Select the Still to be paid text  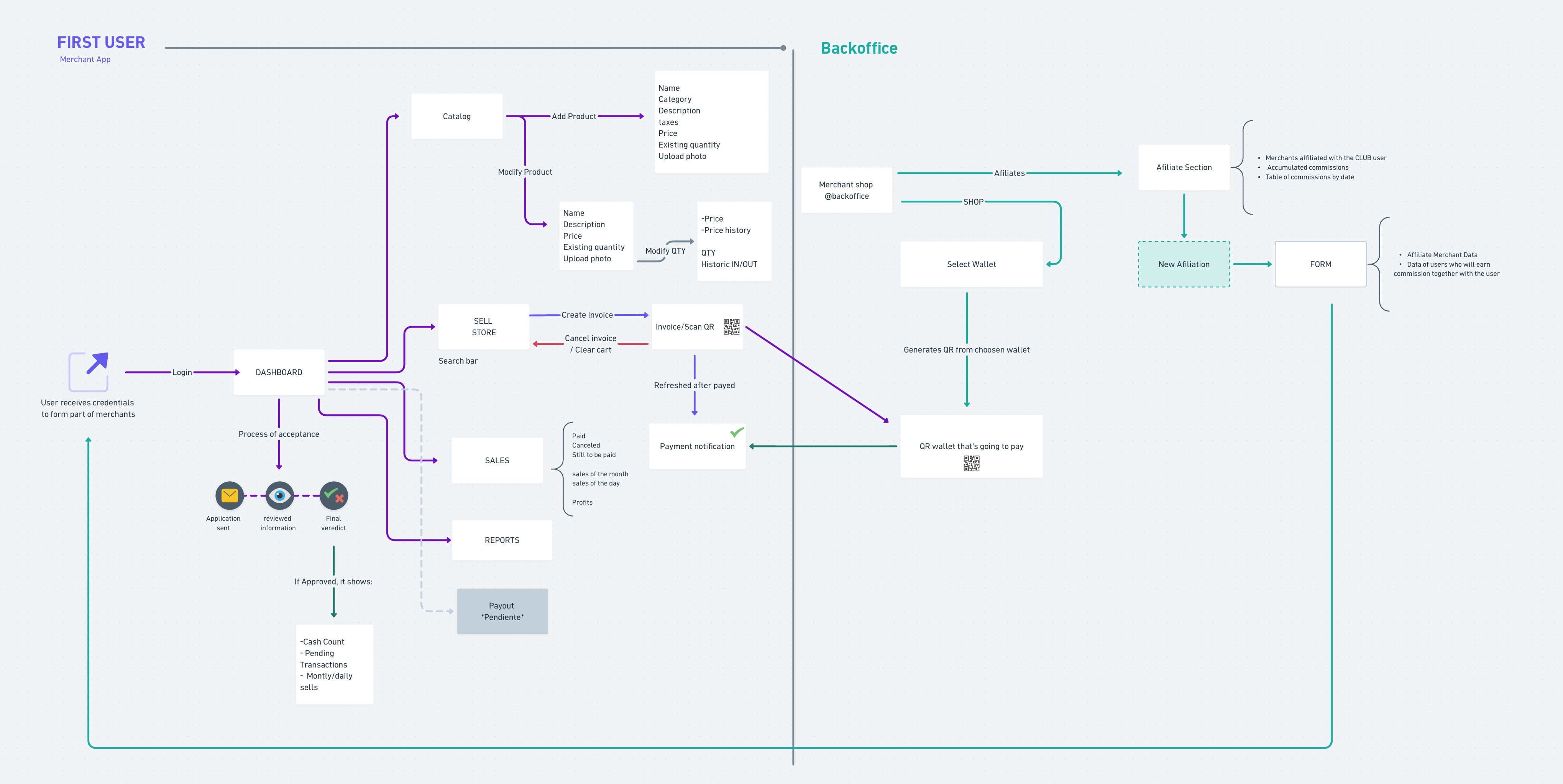[594, 454]
